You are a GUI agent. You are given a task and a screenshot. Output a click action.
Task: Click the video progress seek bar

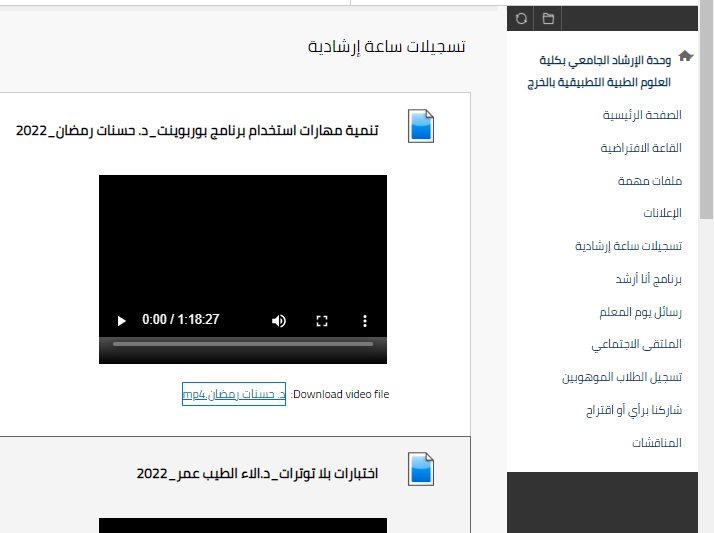point(242,344)
